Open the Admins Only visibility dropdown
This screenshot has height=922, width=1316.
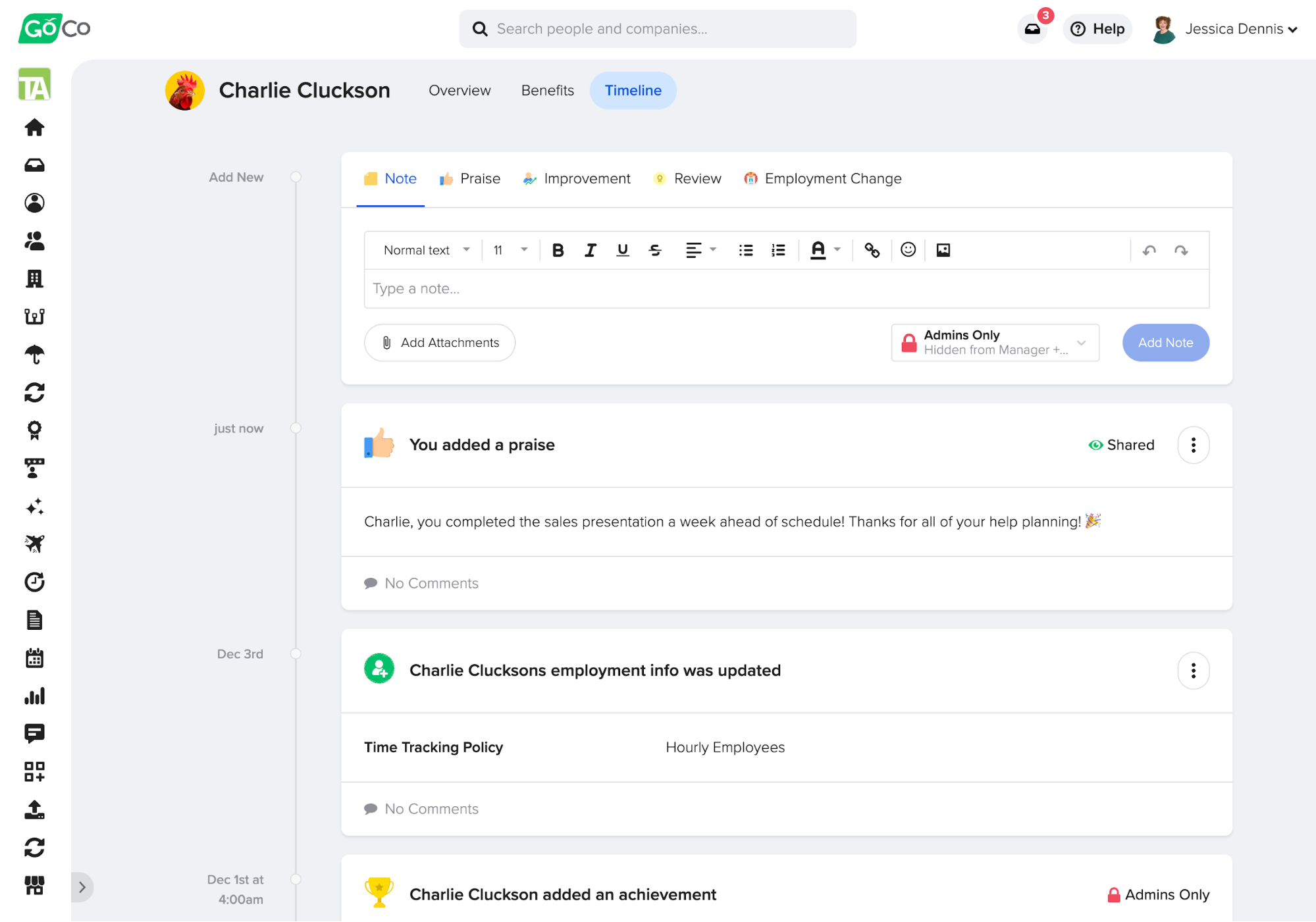click(995, 343)
